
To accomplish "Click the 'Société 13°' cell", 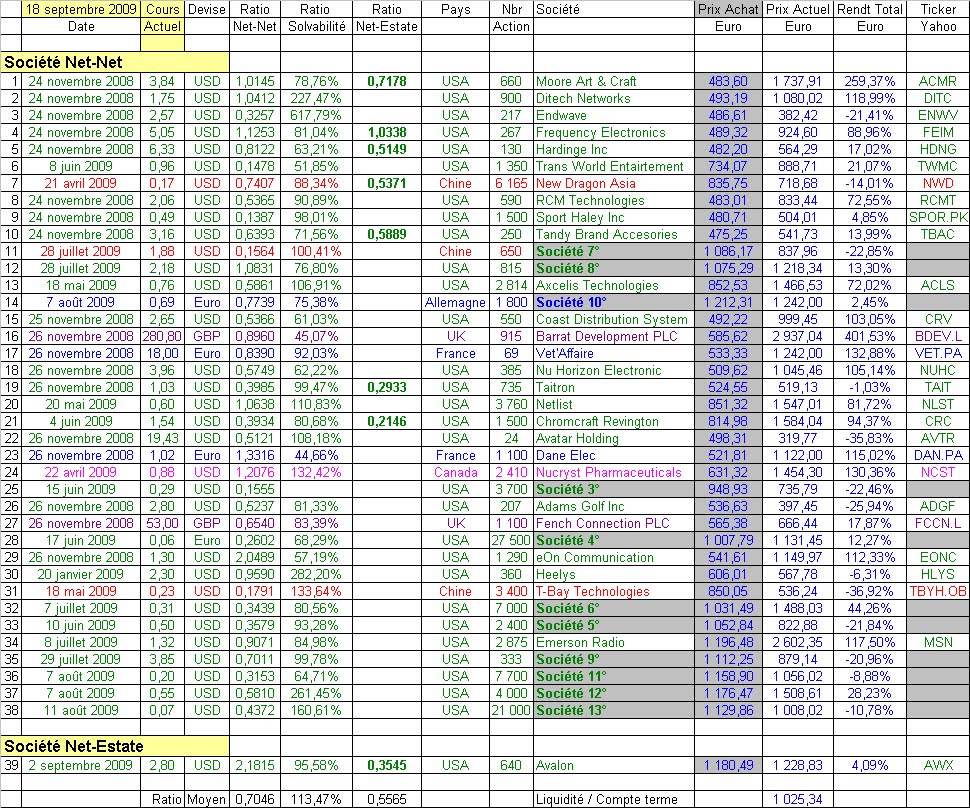I will point(614,710).
